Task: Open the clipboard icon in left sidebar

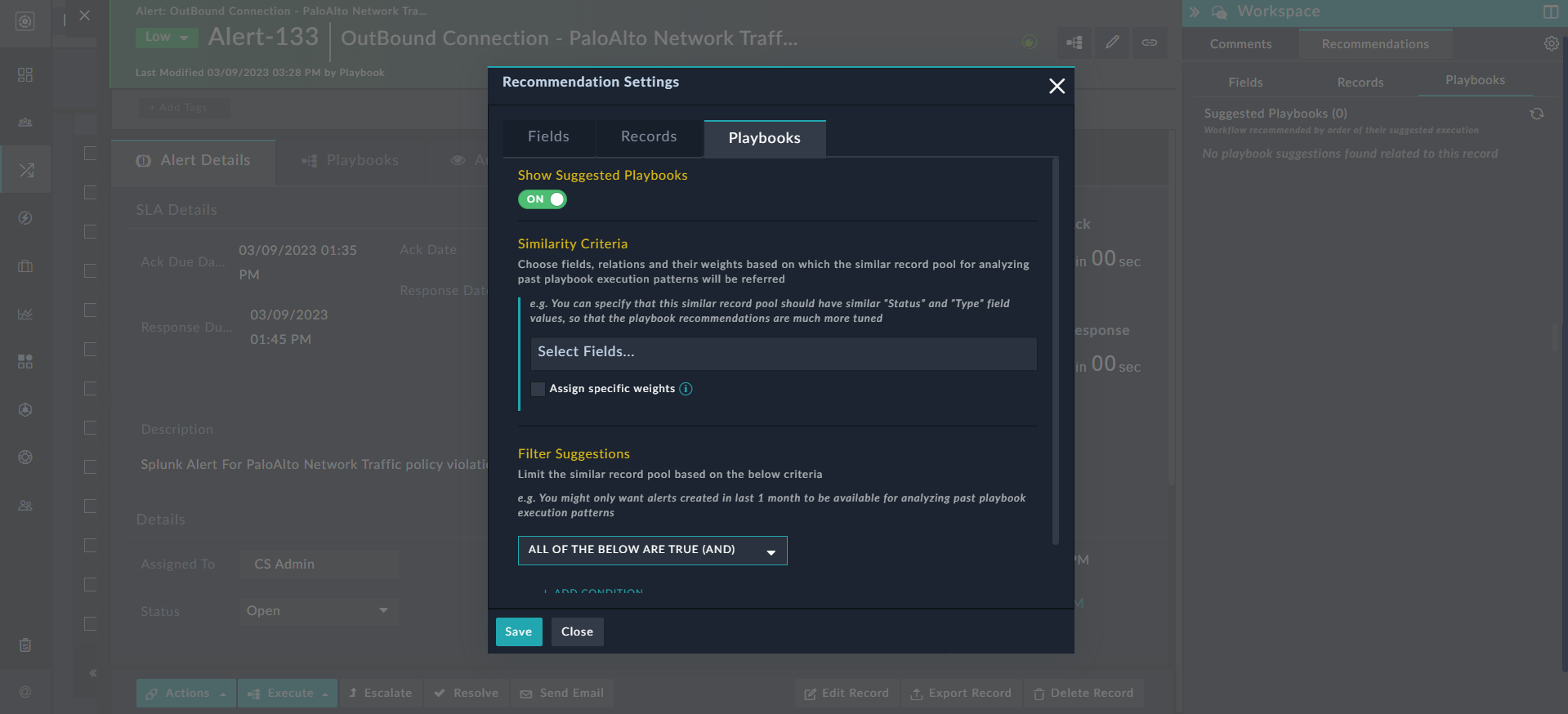Action: click(25, 645)
